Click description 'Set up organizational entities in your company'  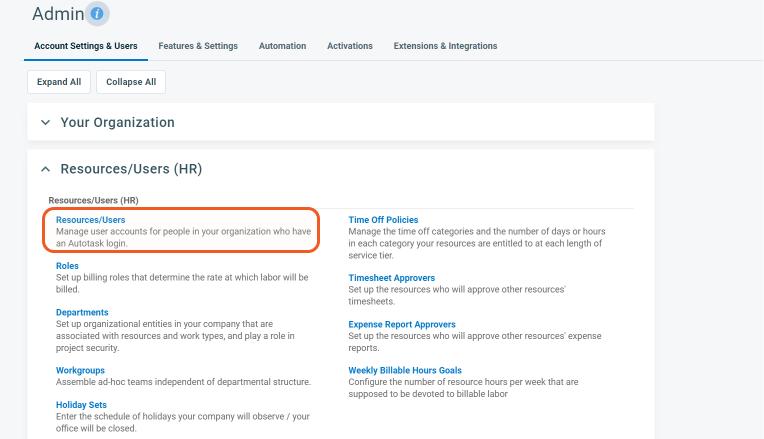tap(175, 336)
